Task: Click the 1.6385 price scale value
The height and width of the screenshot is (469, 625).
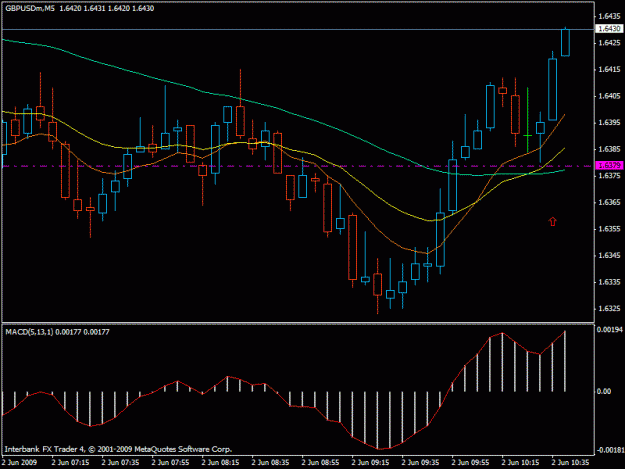Action: pos(609,149)
